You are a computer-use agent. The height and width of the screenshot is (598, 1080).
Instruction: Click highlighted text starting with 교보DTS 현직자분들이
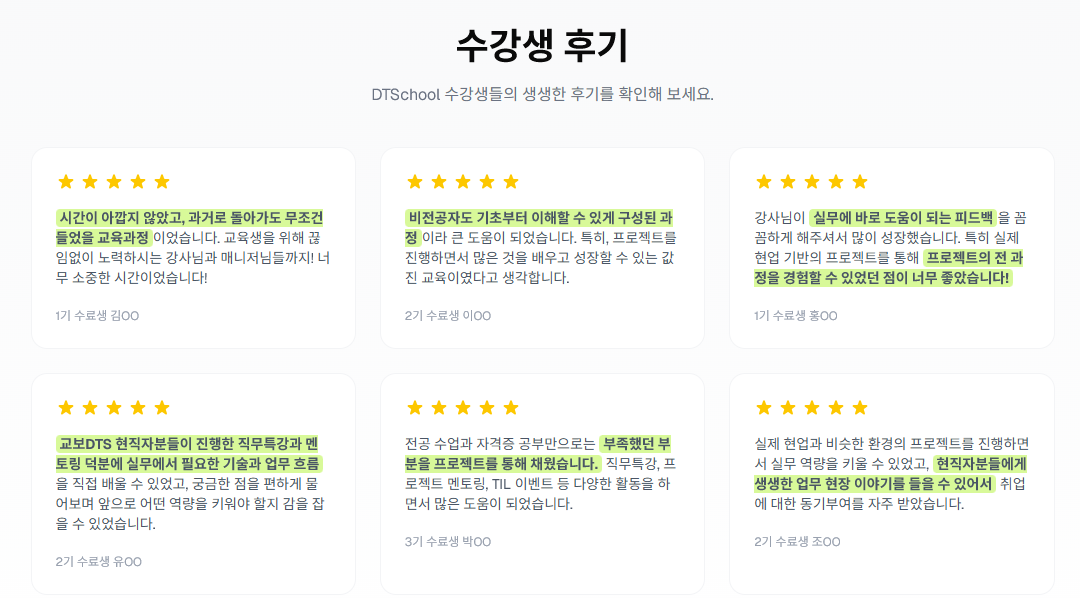click(190, 444)
